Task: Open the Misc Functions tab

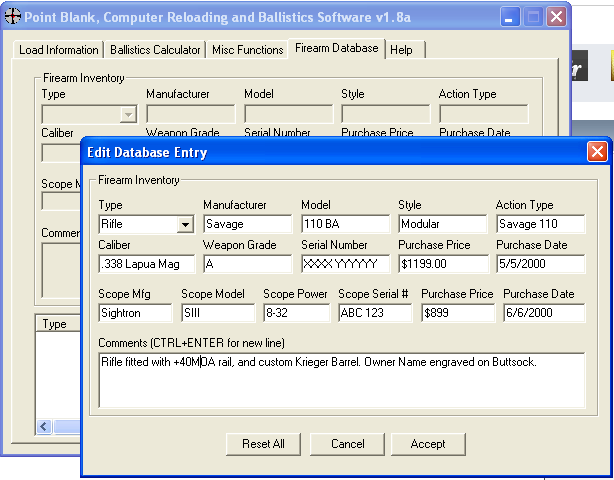Action: click(x=247, y=50)
